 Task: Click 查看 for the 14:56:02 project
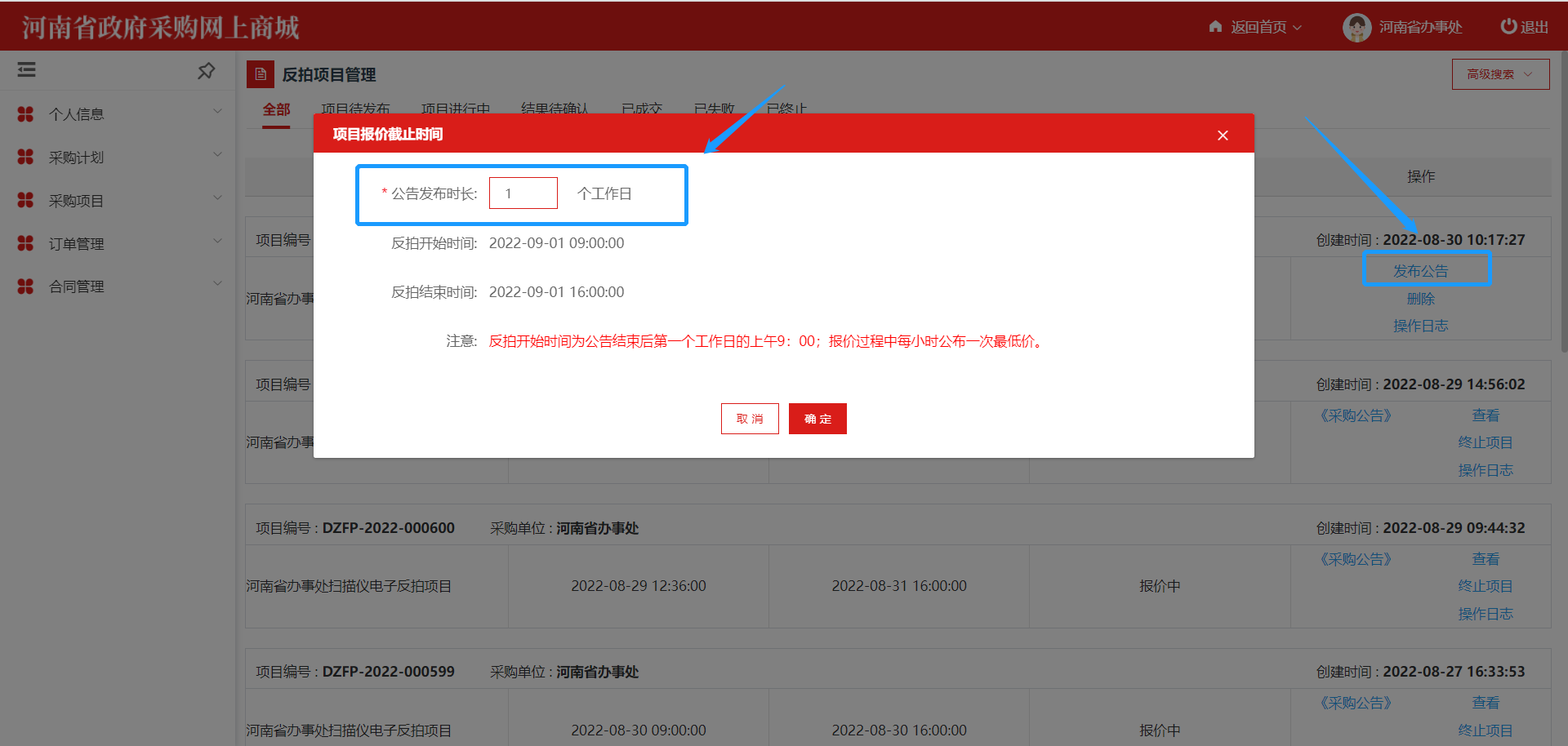pyautogui.click(x=1486, y=415)
